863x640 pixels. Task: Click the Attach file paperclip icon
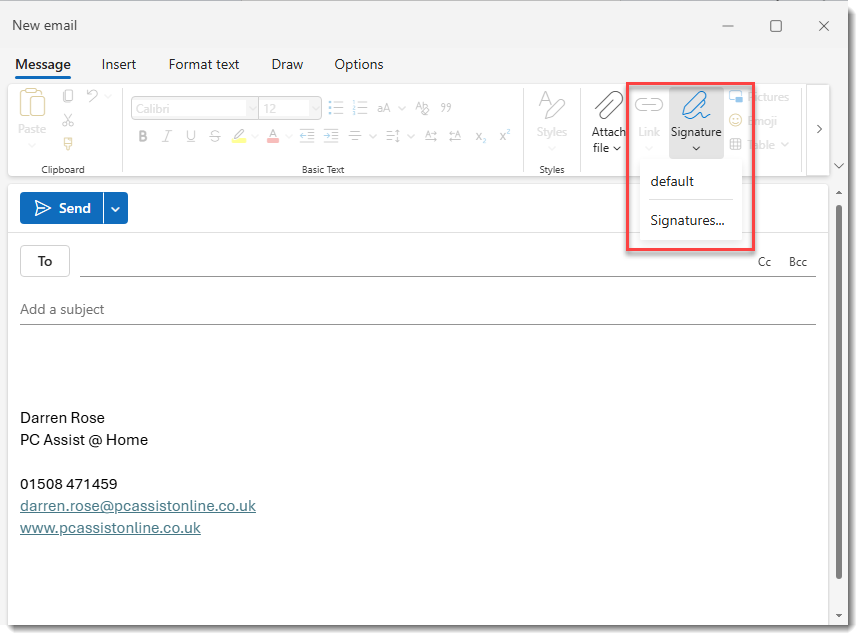tap(607, 106)
